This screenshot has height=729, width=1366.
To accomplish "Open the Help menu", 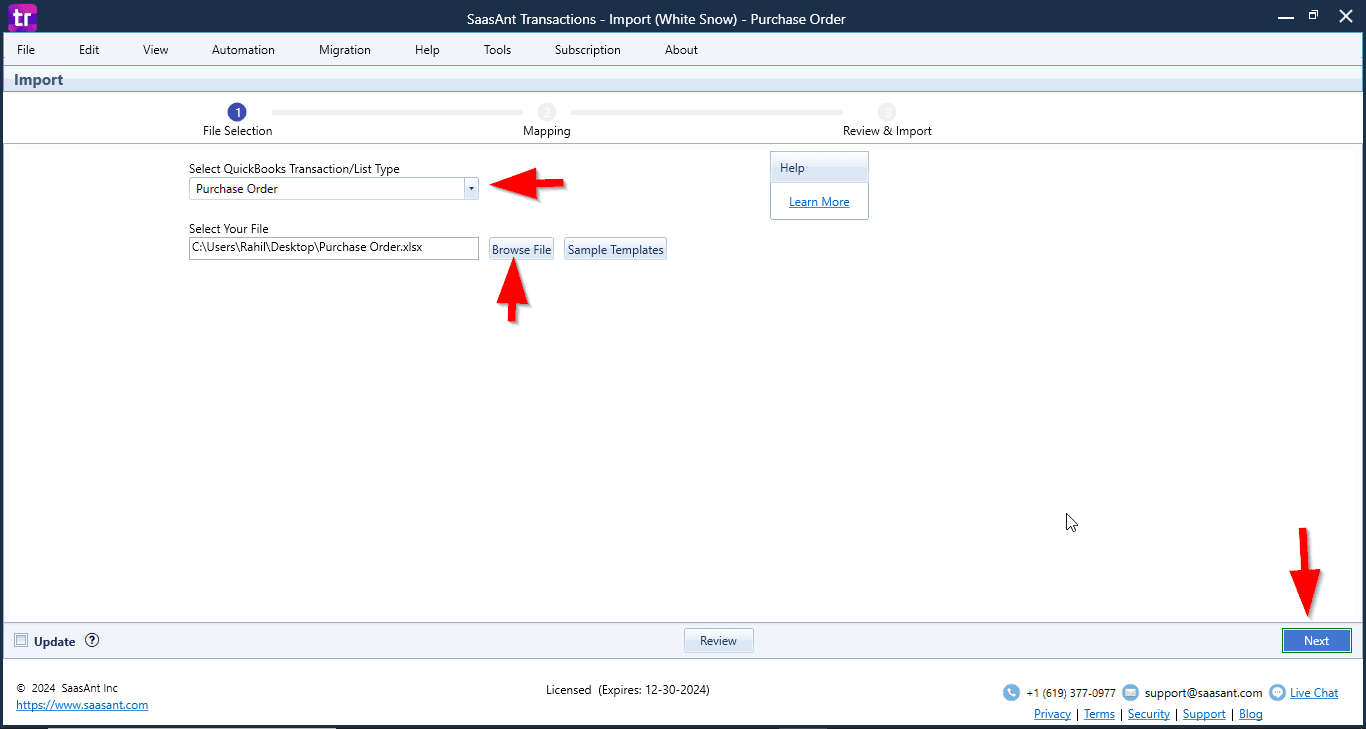I will [x=427, y=50].
